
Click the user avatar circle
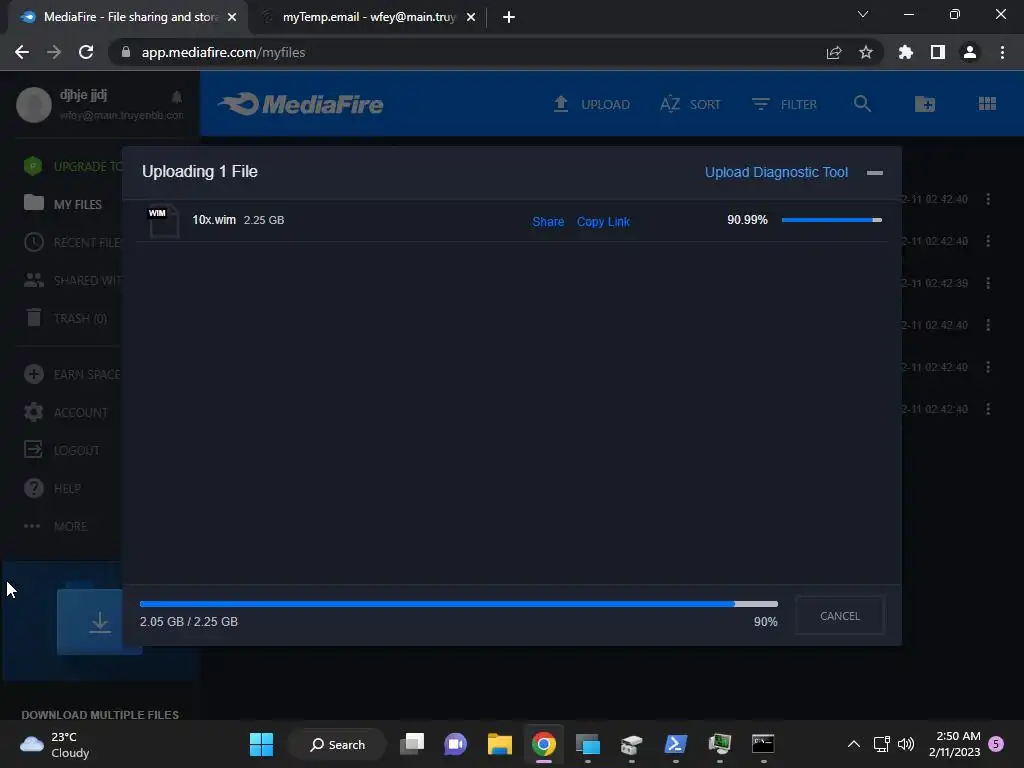pyautogui.click(x=34, y=104)
